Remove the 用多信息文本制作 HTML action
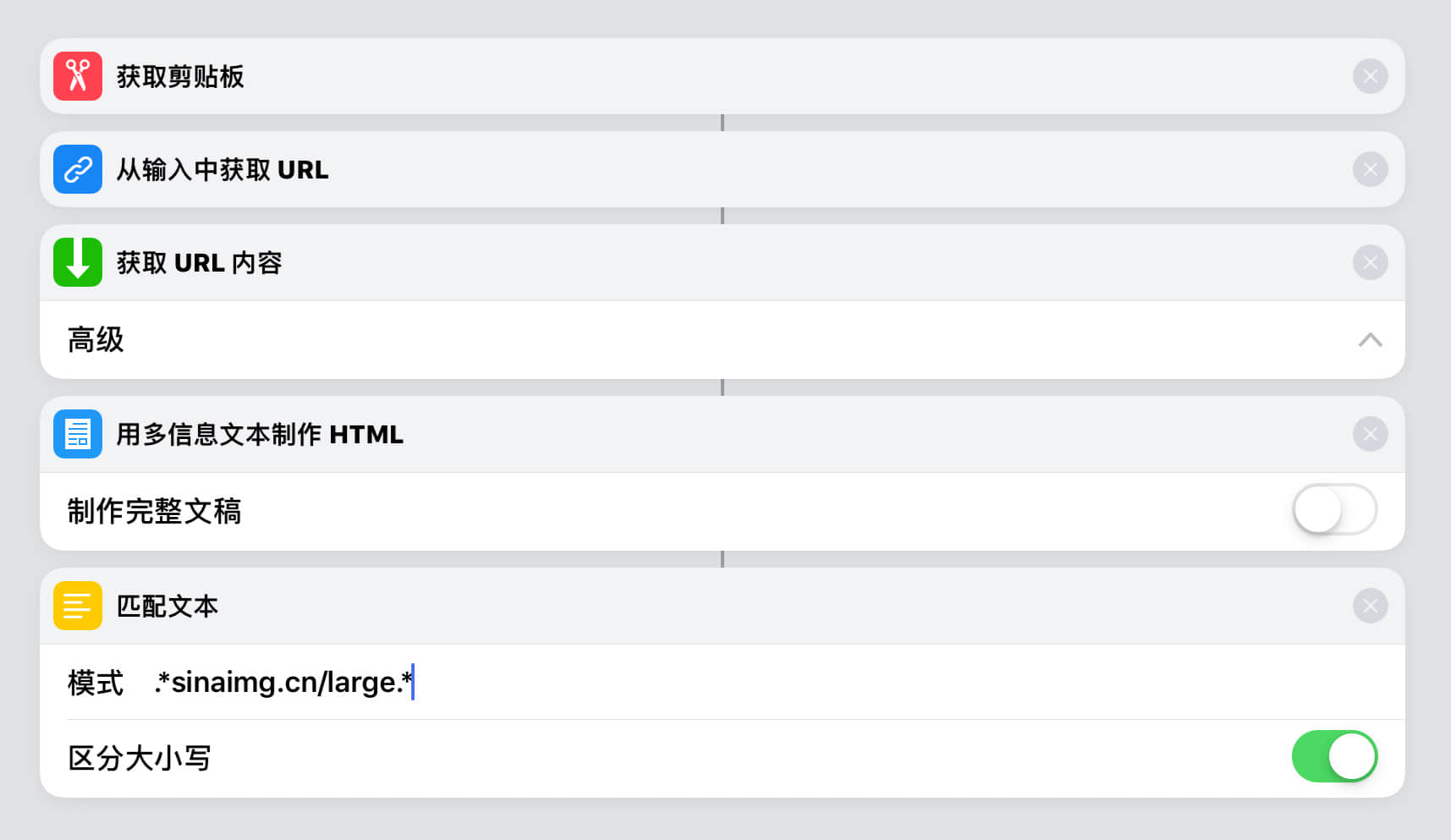This screenshot has height=840, width=1451. [x=1370, y=434]
